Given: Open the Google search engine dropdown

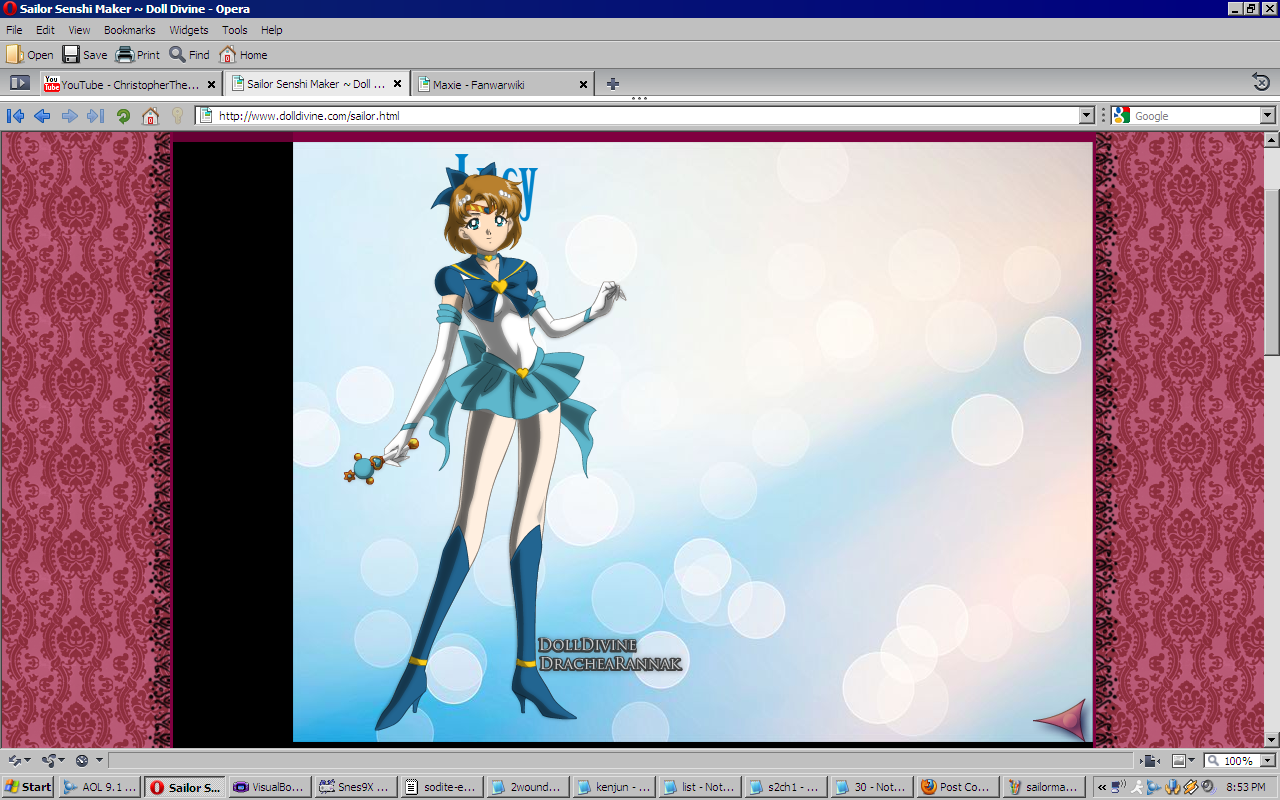Looking at the screenshot, I should coord(1267,116).
